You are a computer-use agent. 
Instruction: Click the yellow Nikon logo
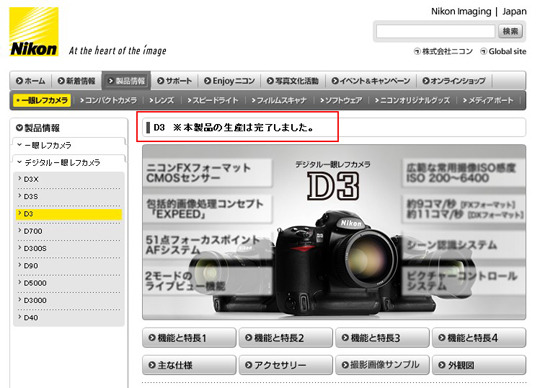34,32
